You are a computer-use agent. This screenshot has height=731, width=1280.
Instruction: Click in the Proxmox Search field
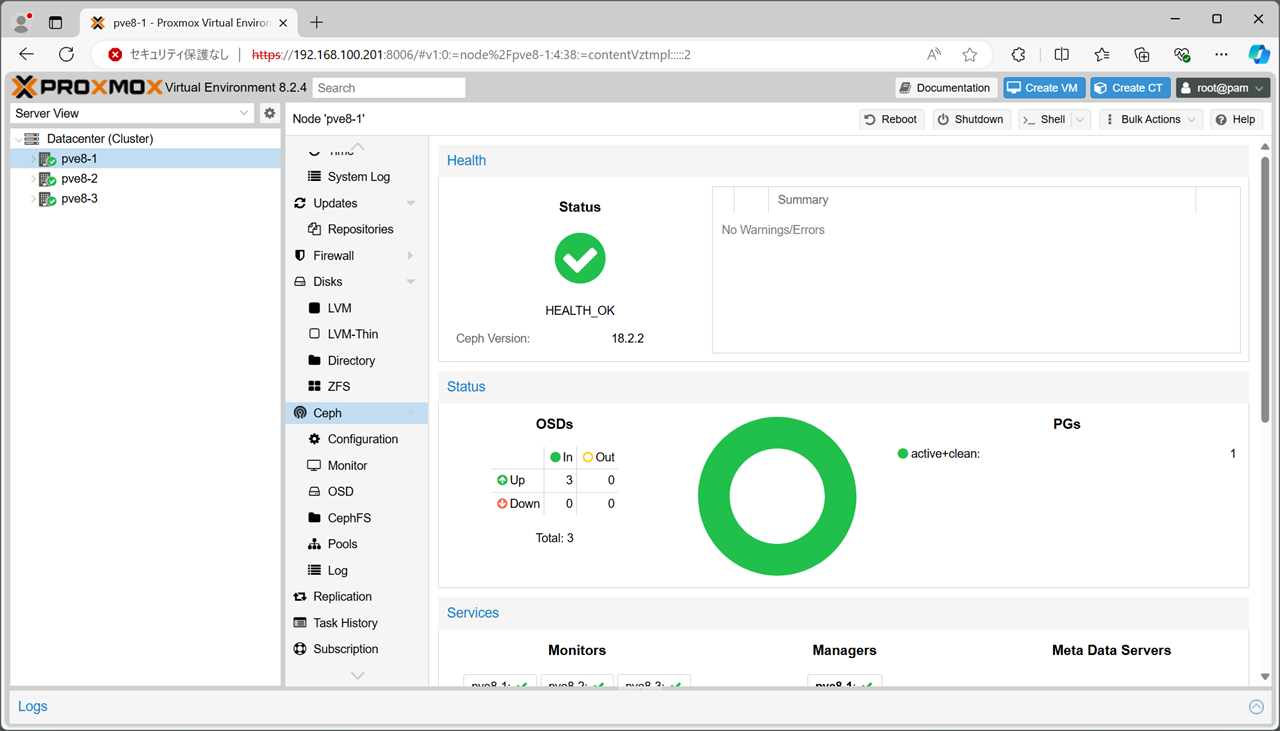pos(388,88)
